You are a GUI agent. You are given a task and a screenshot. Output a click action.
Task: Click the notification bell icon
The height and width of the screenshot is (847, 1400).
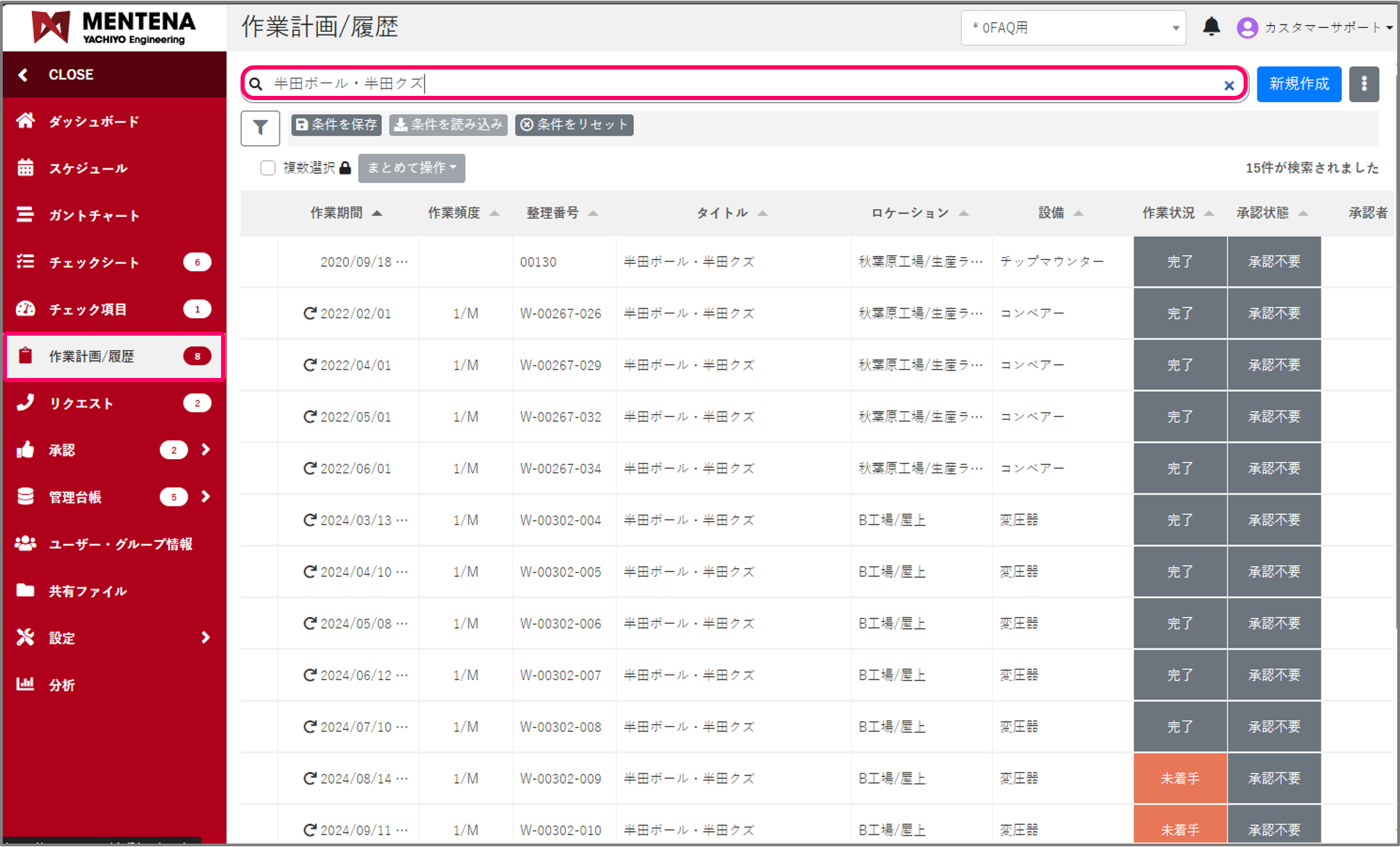tap(1211, 27)
